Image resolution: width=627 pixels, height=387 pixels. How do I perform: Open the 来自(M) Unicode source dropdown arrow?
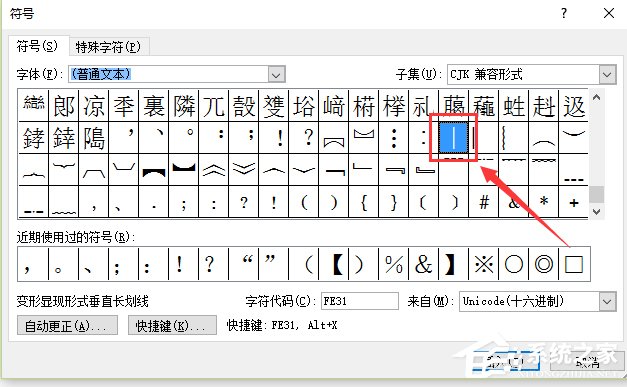coord(607,301)
